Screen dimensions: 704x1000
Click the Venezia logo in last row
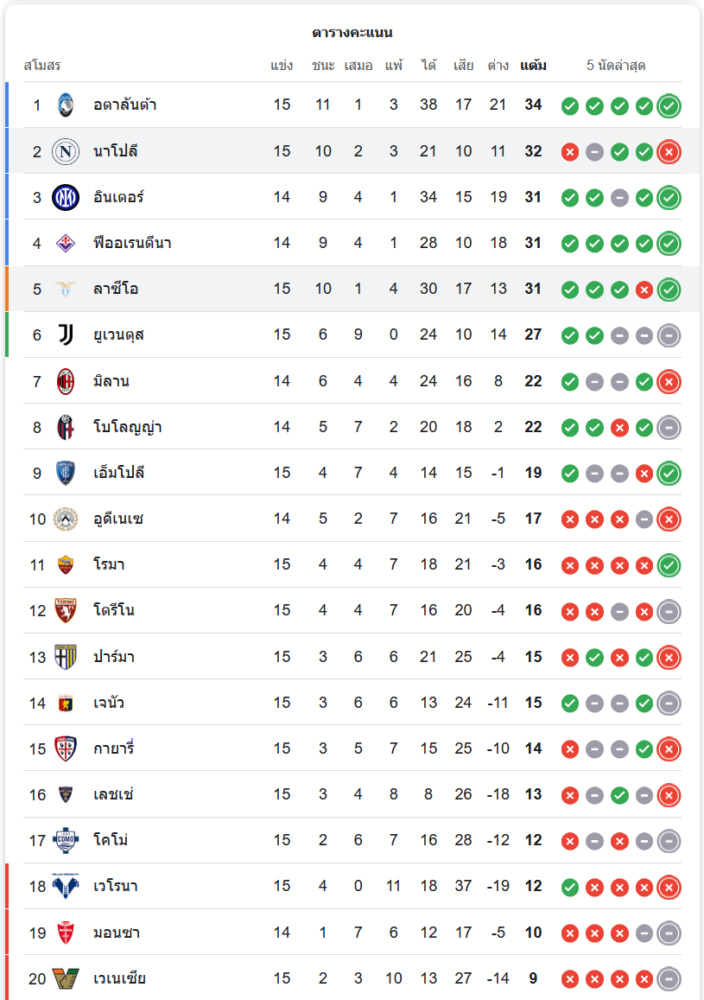pos(65,979)
